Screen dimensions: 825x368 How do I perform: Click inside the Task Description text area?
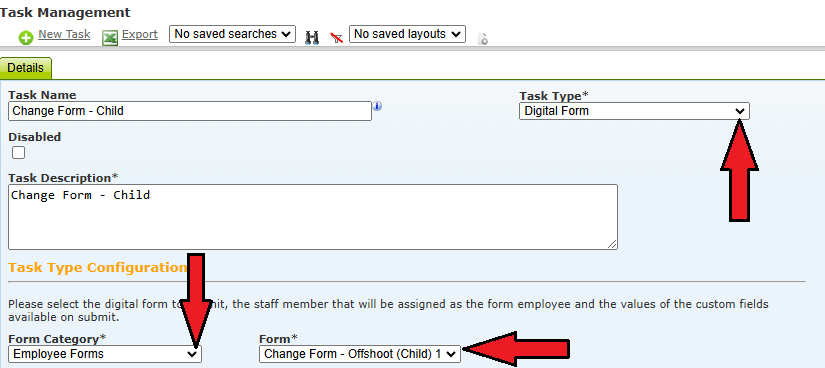[313, 217]
